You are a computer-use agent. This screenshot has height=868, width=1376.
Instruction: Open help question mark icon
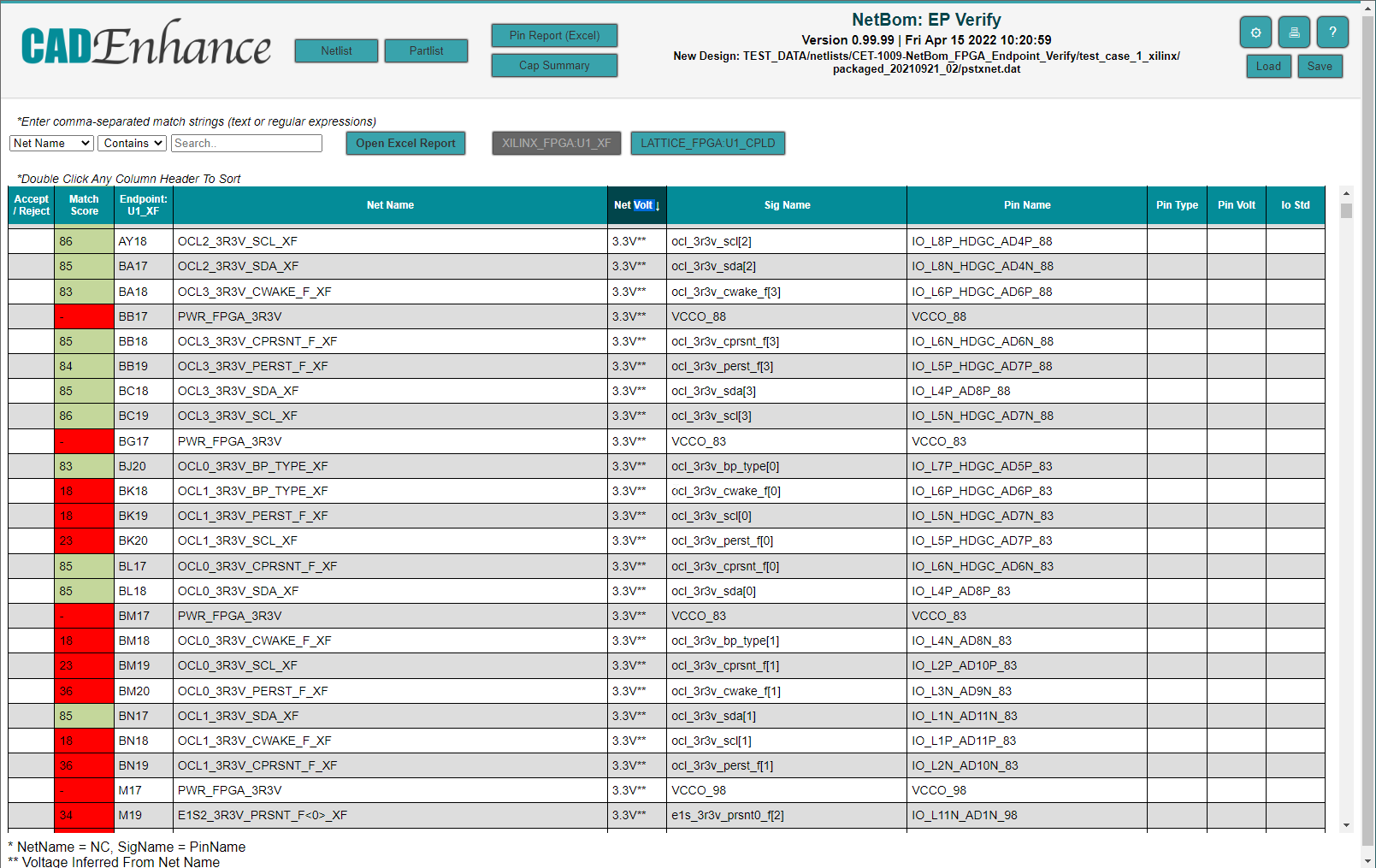pyautogui.click(x=1332, y=32)
